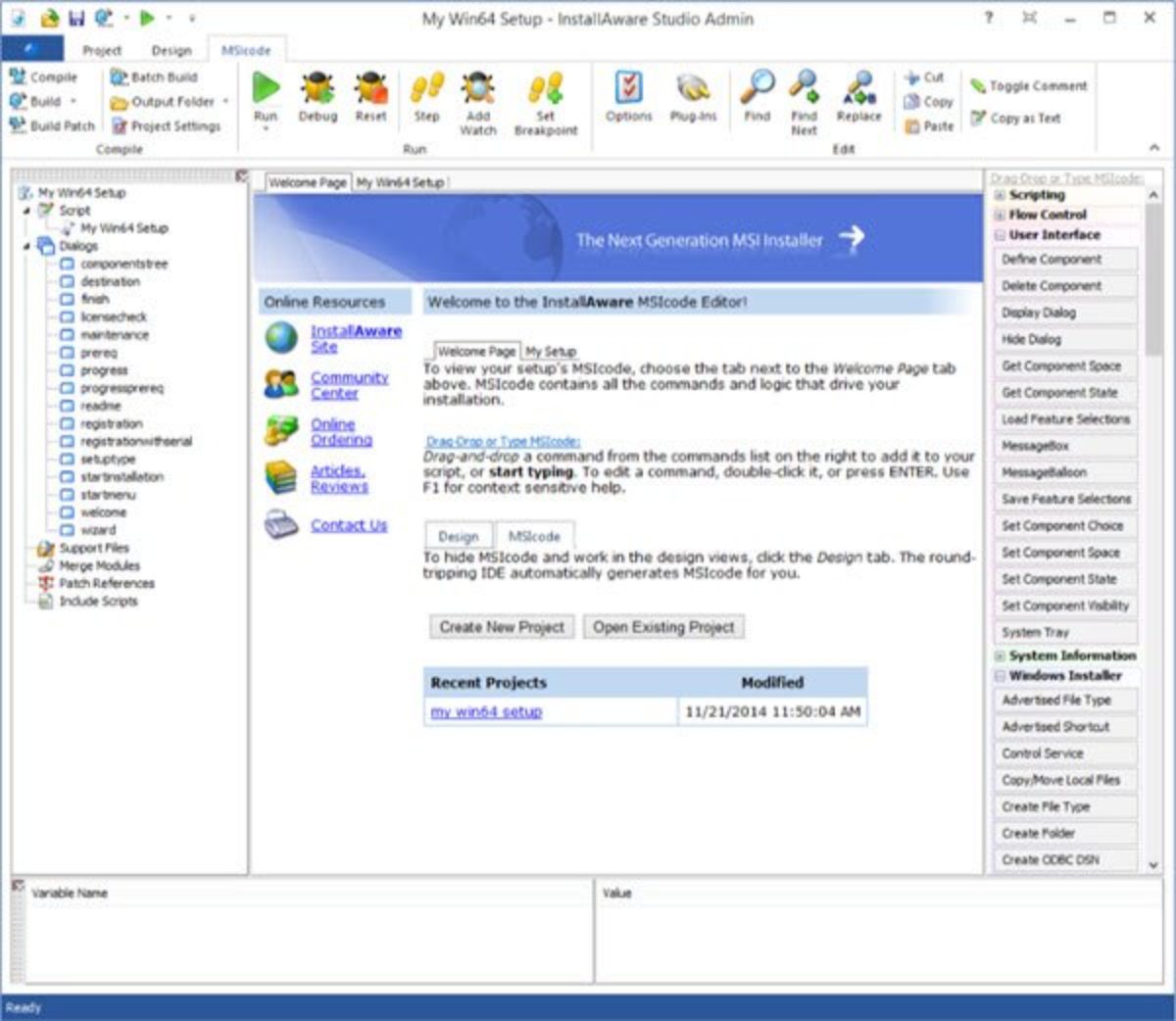The image size is (1176, 1021).
Task: Click the Build button
Action: click(35, 102)
